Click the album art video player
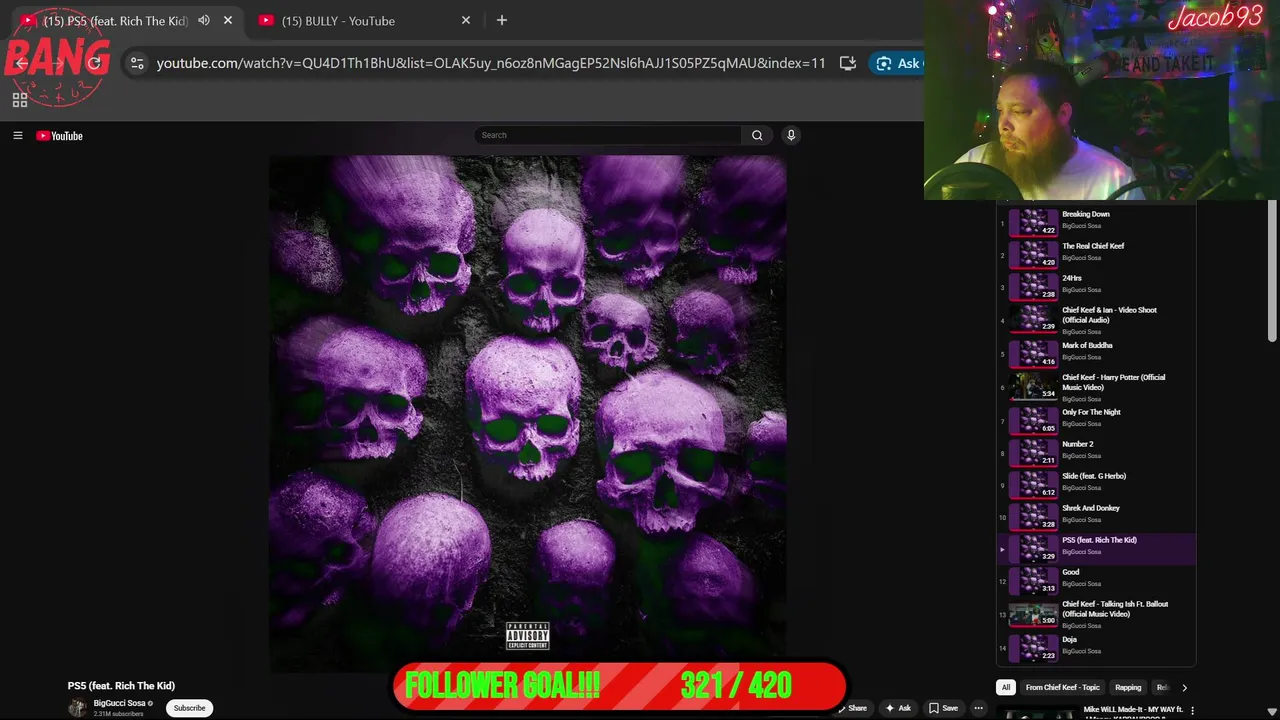This screenshot has height=720, width=1280. [527, 413]
